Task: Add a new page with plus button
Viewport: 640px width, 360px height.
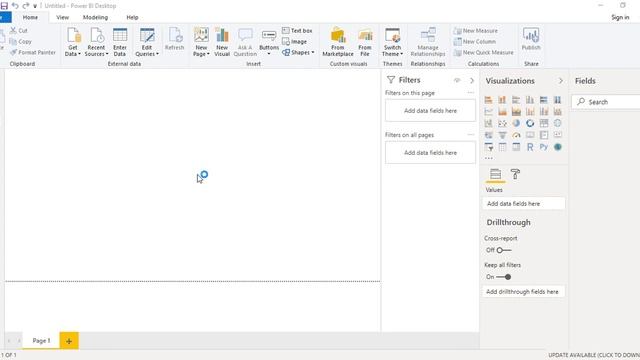Action: click(69, 341)
